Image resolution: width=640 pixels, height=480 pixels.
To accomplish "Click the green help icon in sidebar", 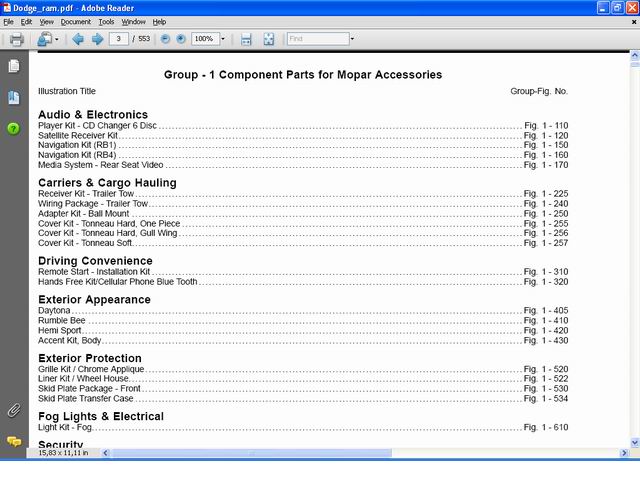I will tap(13, 129).
